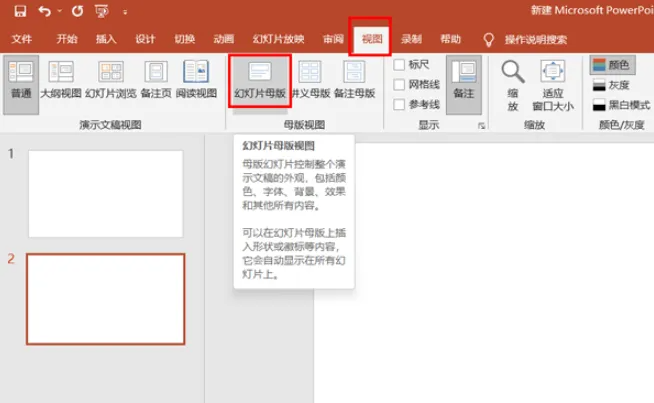Open 幻灯片母版 slide master view
The image size is (654, 403).
[260, 81]
